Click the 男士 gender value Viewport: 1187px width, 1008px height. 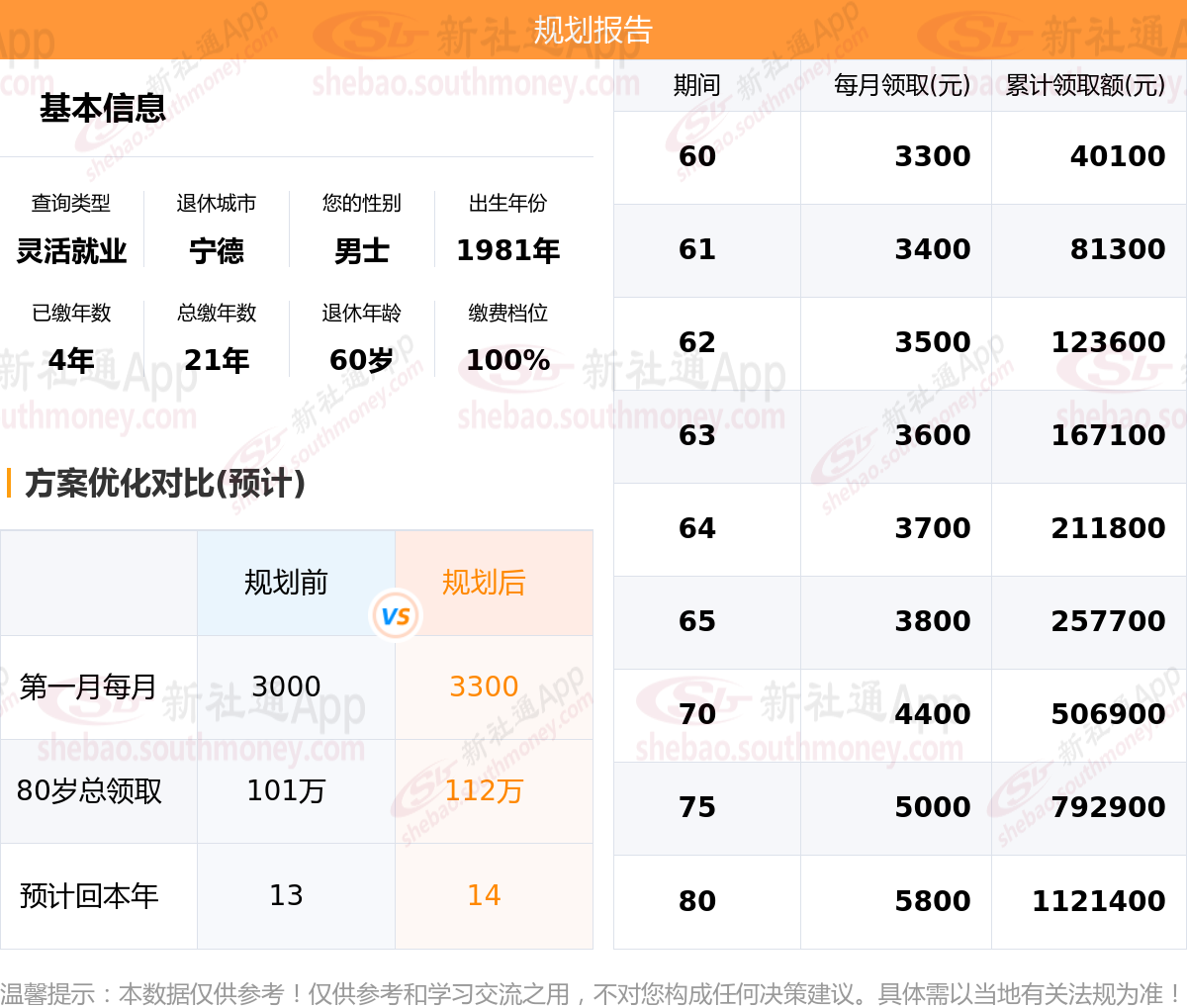(362, 251)
